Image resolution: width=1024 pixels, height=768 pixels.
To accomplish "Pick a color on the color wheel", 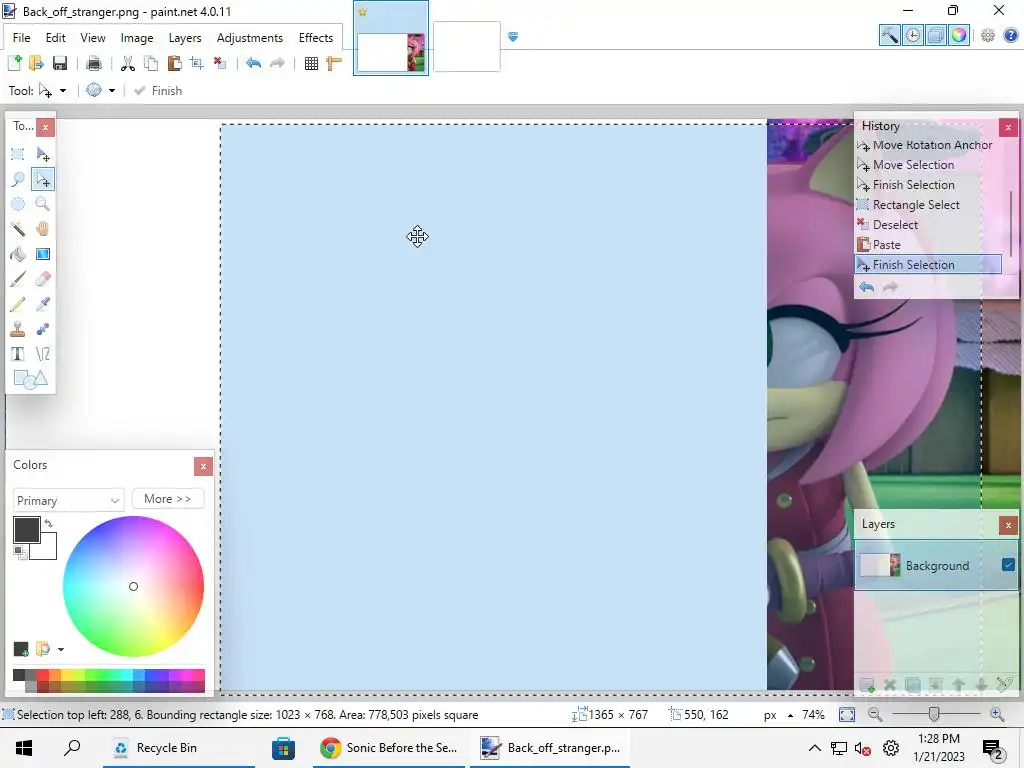I will coord(133,586).
